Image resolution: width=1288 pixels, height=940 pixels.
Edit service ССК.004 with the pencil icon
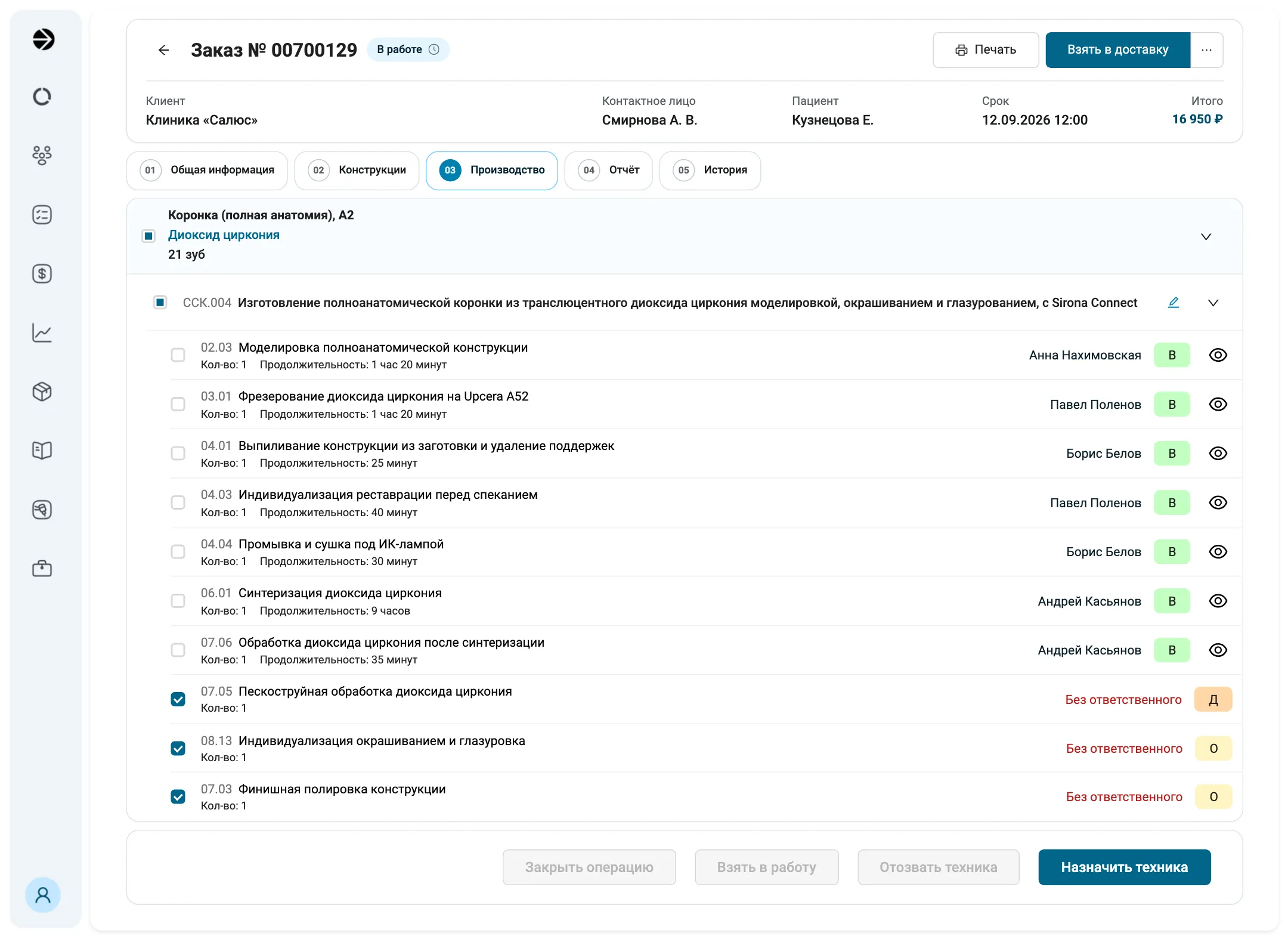(x=1173, y=302)
